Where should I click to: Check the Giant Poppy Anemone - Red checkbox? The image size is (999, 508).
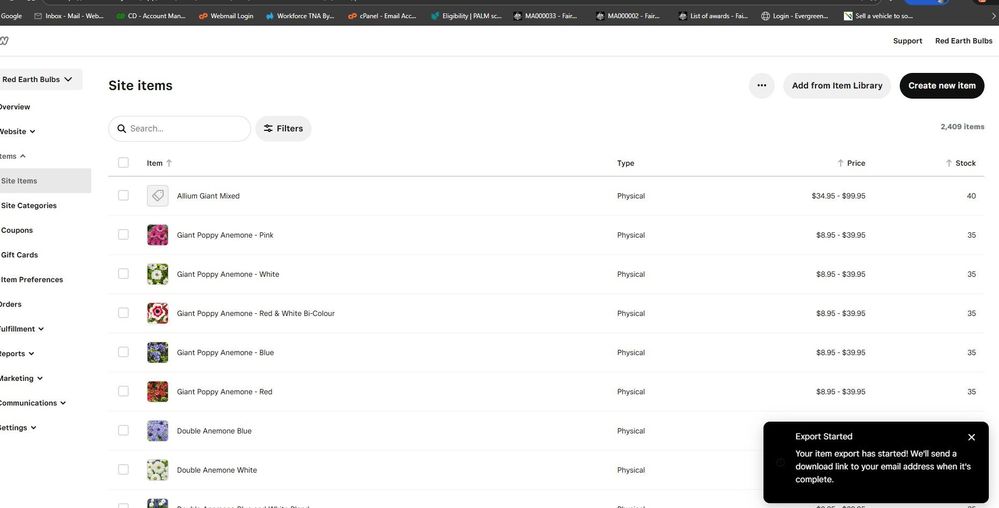[124, 391]
